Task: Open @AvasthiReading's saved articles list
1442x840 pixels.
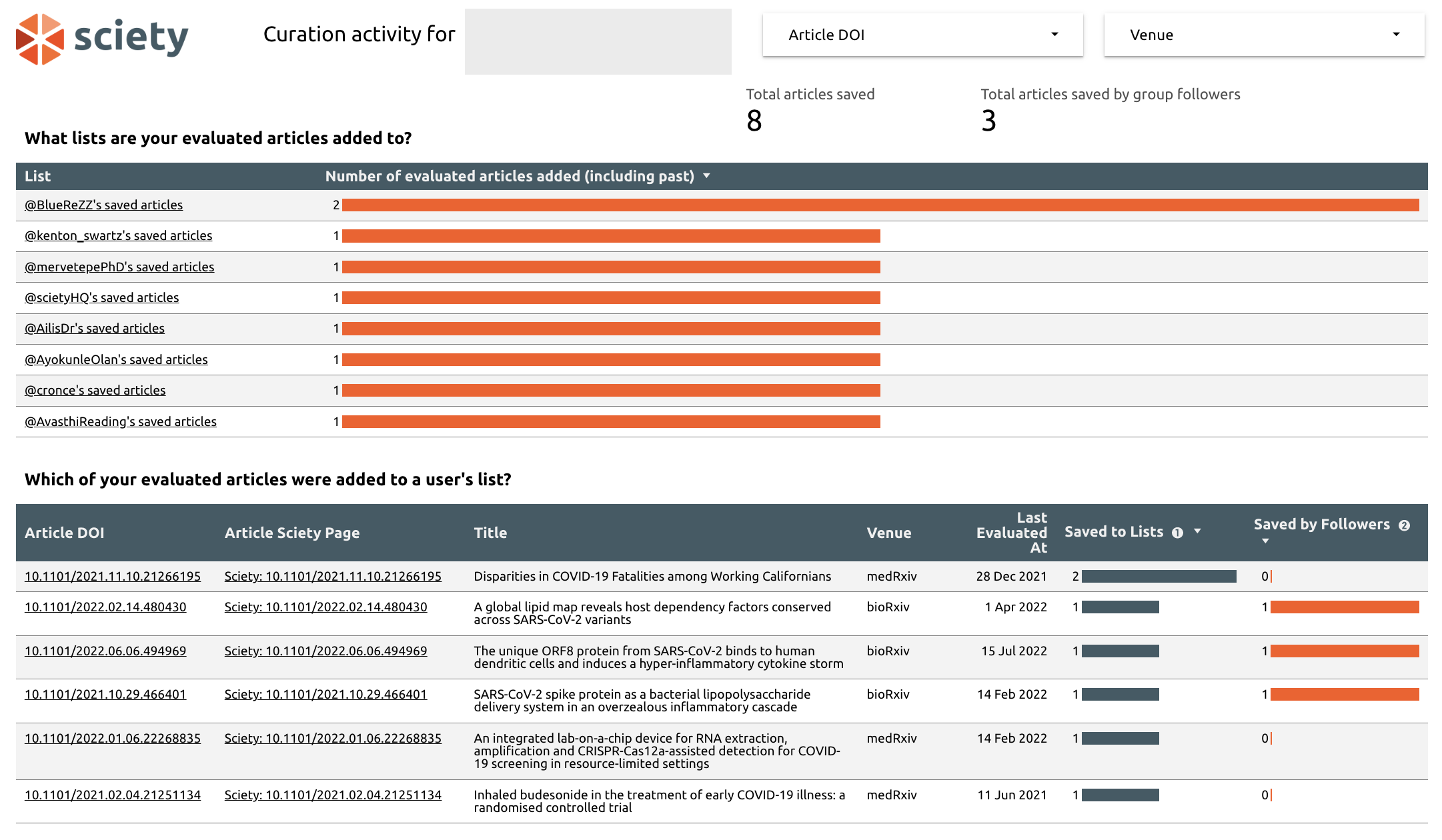Action: [x=121, y=421]
